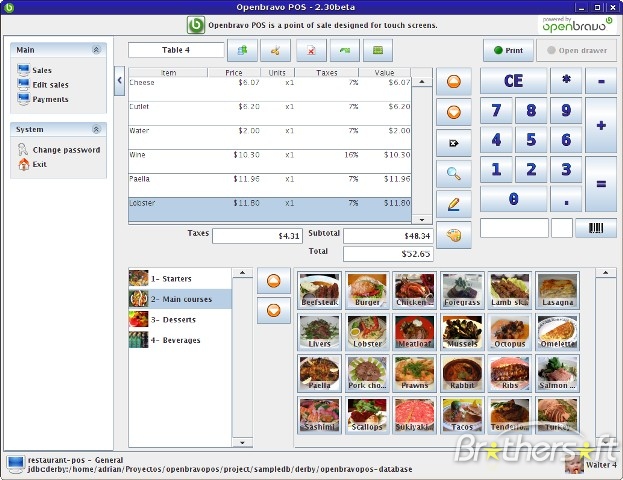Click the split receipt scissors icon
This screenshot has width=623, height=480.
[x=275, y=50]
